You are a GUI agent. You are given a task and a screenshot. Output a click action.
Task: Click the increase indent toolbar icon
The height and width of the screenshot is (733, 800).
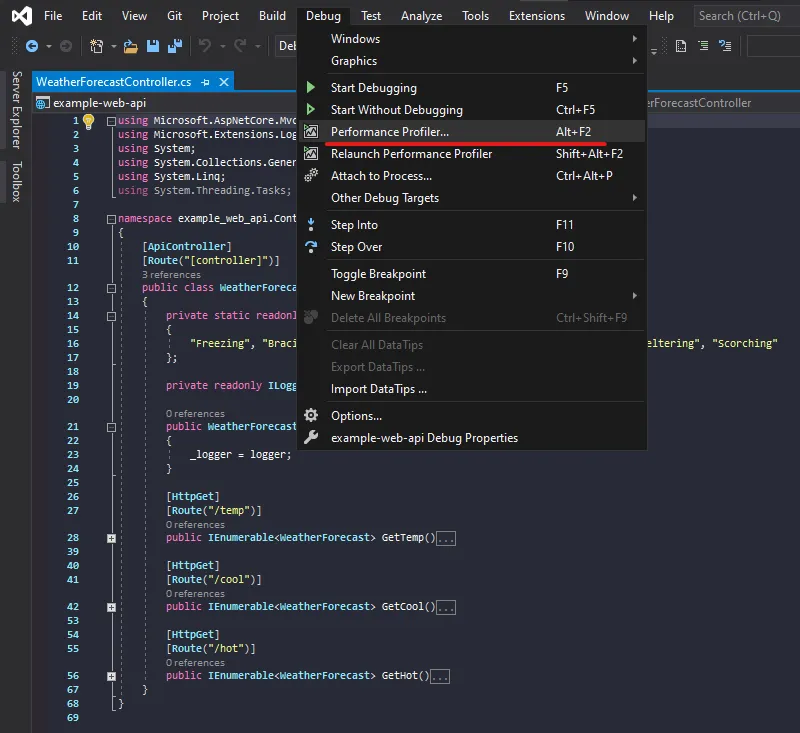point(703,46)
